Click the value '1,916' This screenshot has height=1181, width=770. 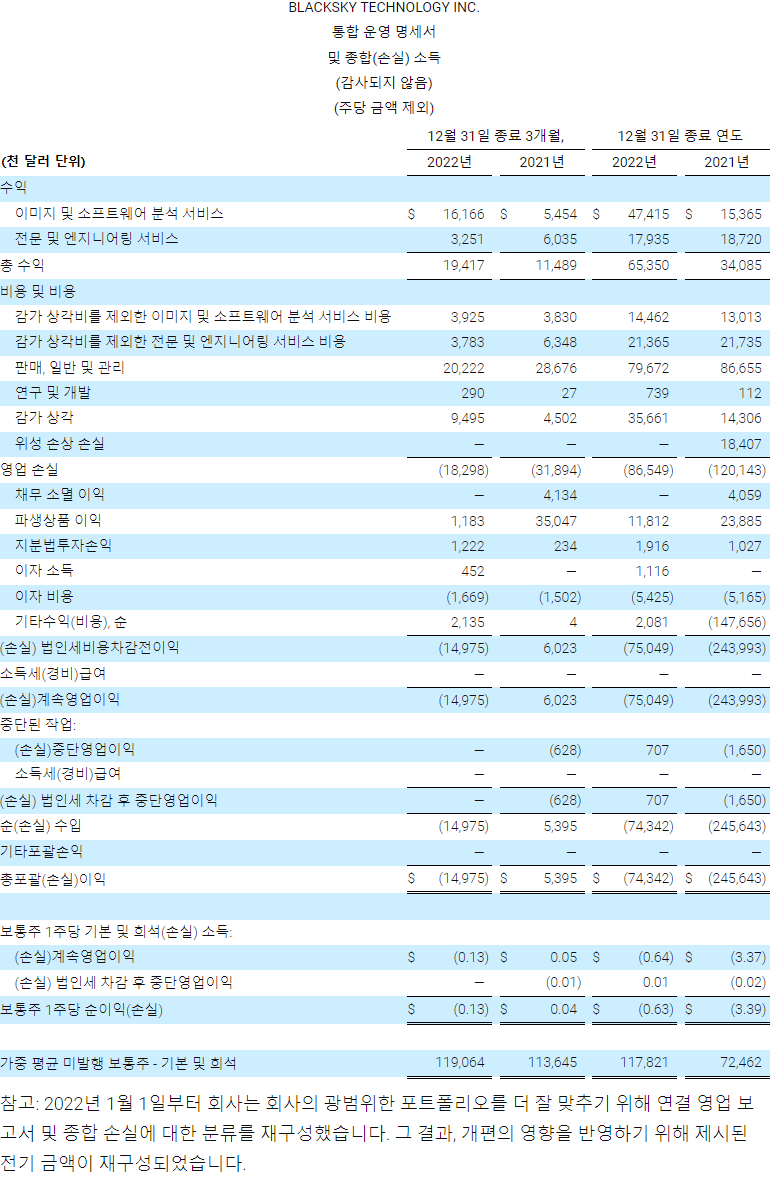(x=652, y=546)
